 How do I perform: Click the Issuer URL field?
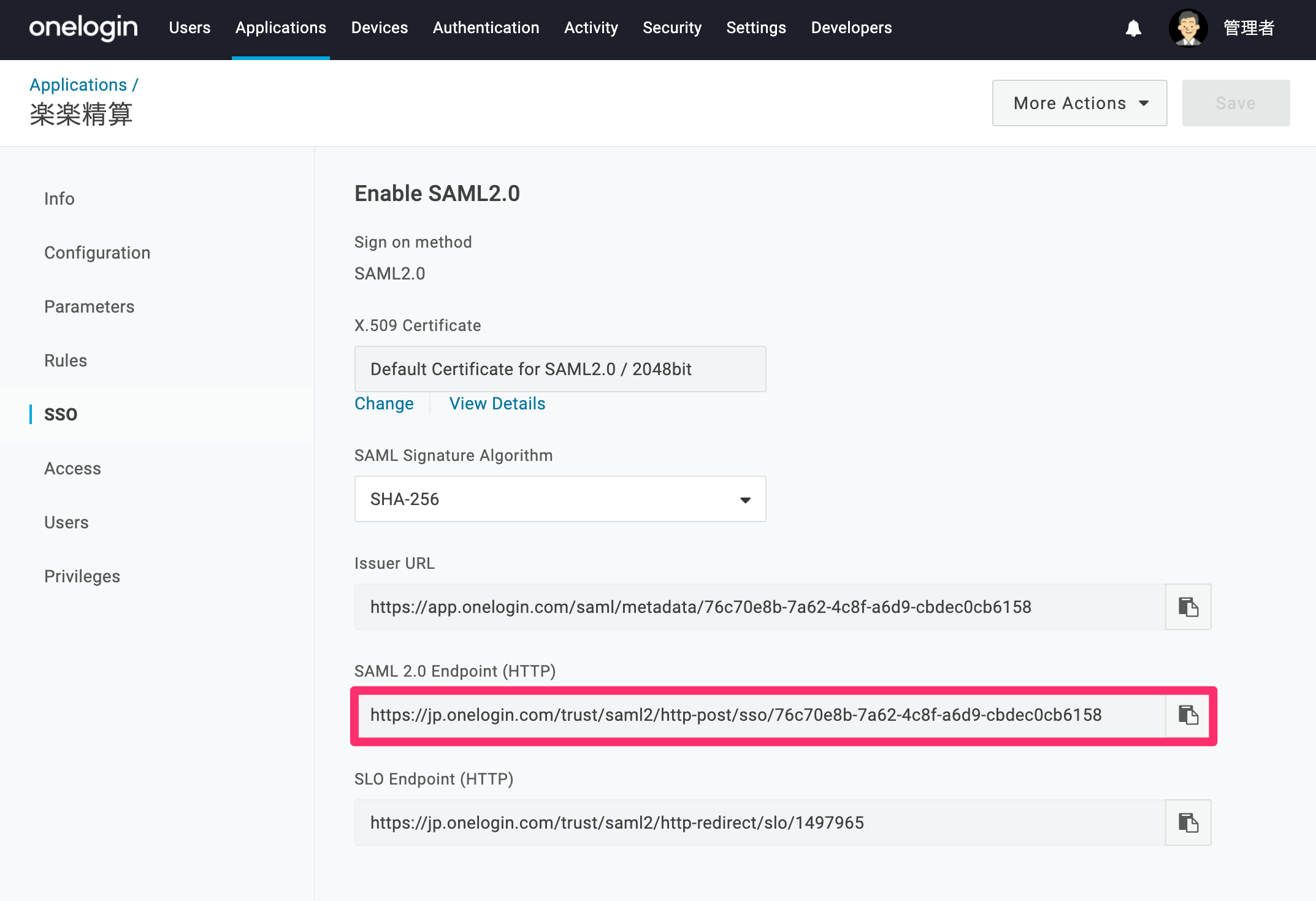[x=760, y=607]
